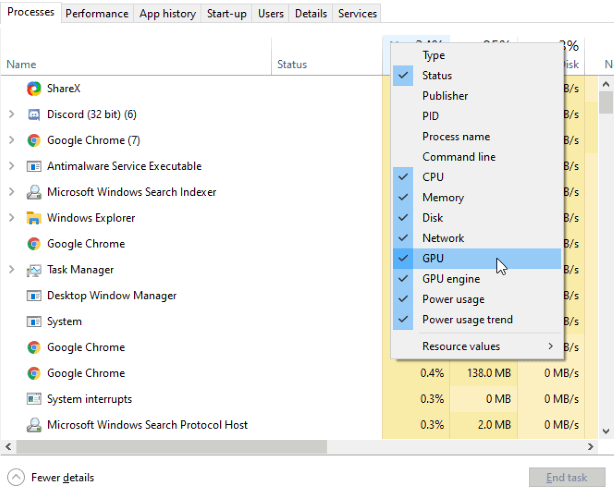This screenshot has height=500, width=614.
Task: Sort by the Status column header
Action: (327, 56)
